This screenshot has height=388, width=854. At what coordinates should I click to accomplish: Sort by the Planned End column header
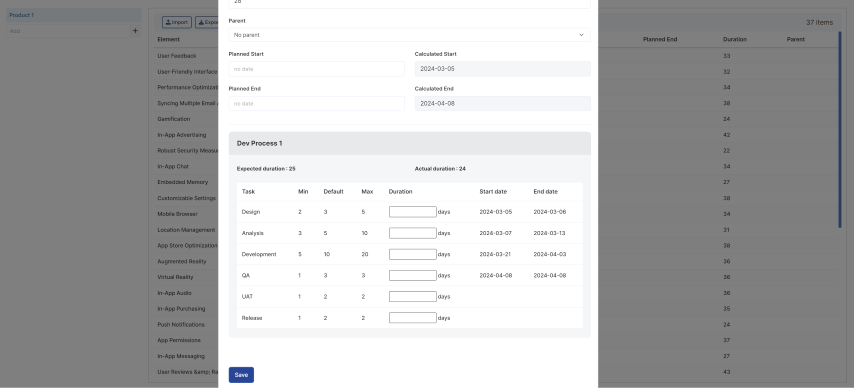tap(660, 39)
